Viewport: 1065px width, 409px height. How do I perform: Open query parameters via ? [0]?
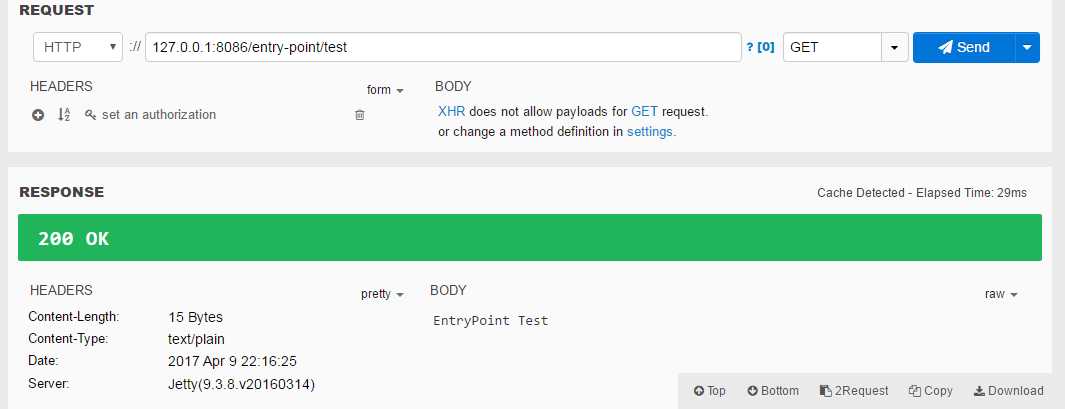point(760,47)
